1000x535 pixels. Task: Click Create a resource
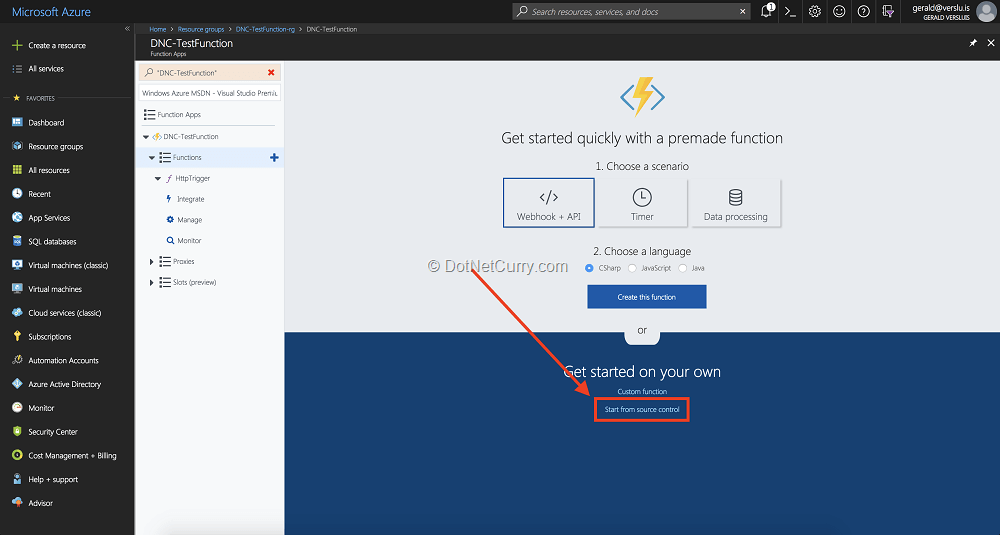coord(57,45)
